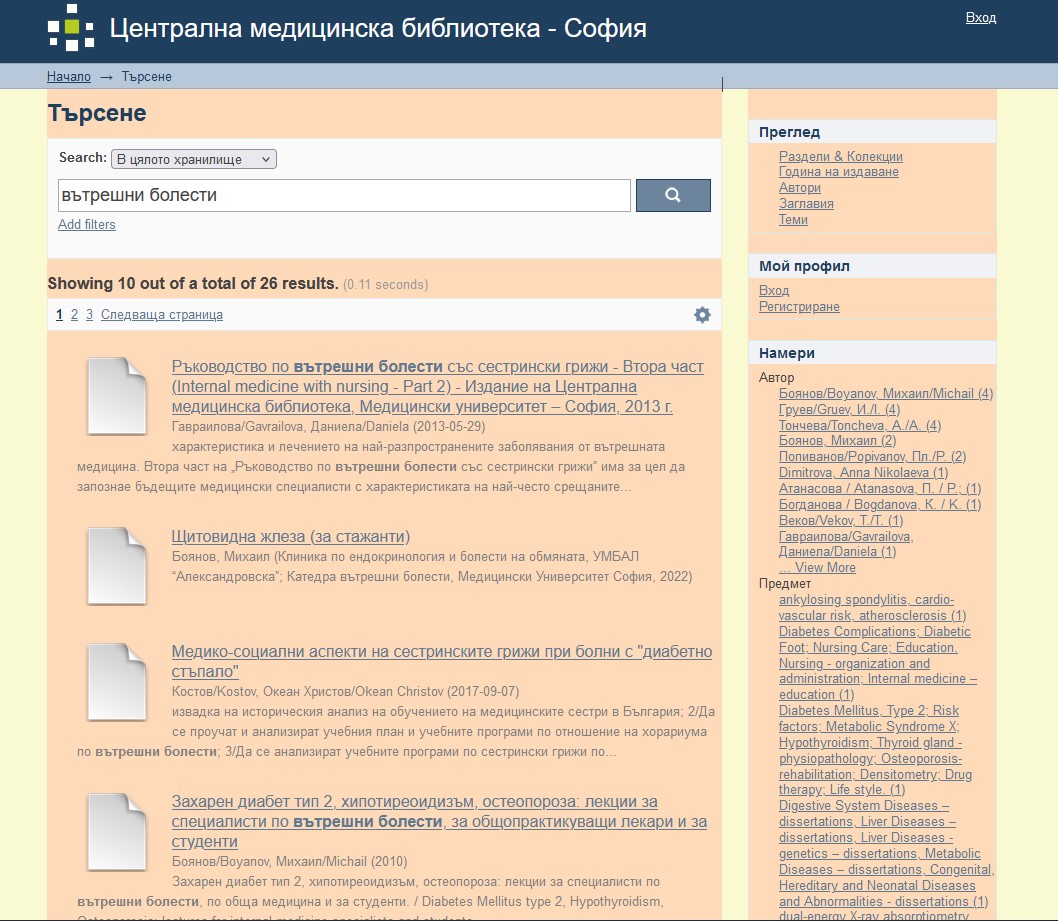Screen dimensions: 1058x921
Task: Click Вход link in top header
Action: pyautogui.click(x=980, y=18)
